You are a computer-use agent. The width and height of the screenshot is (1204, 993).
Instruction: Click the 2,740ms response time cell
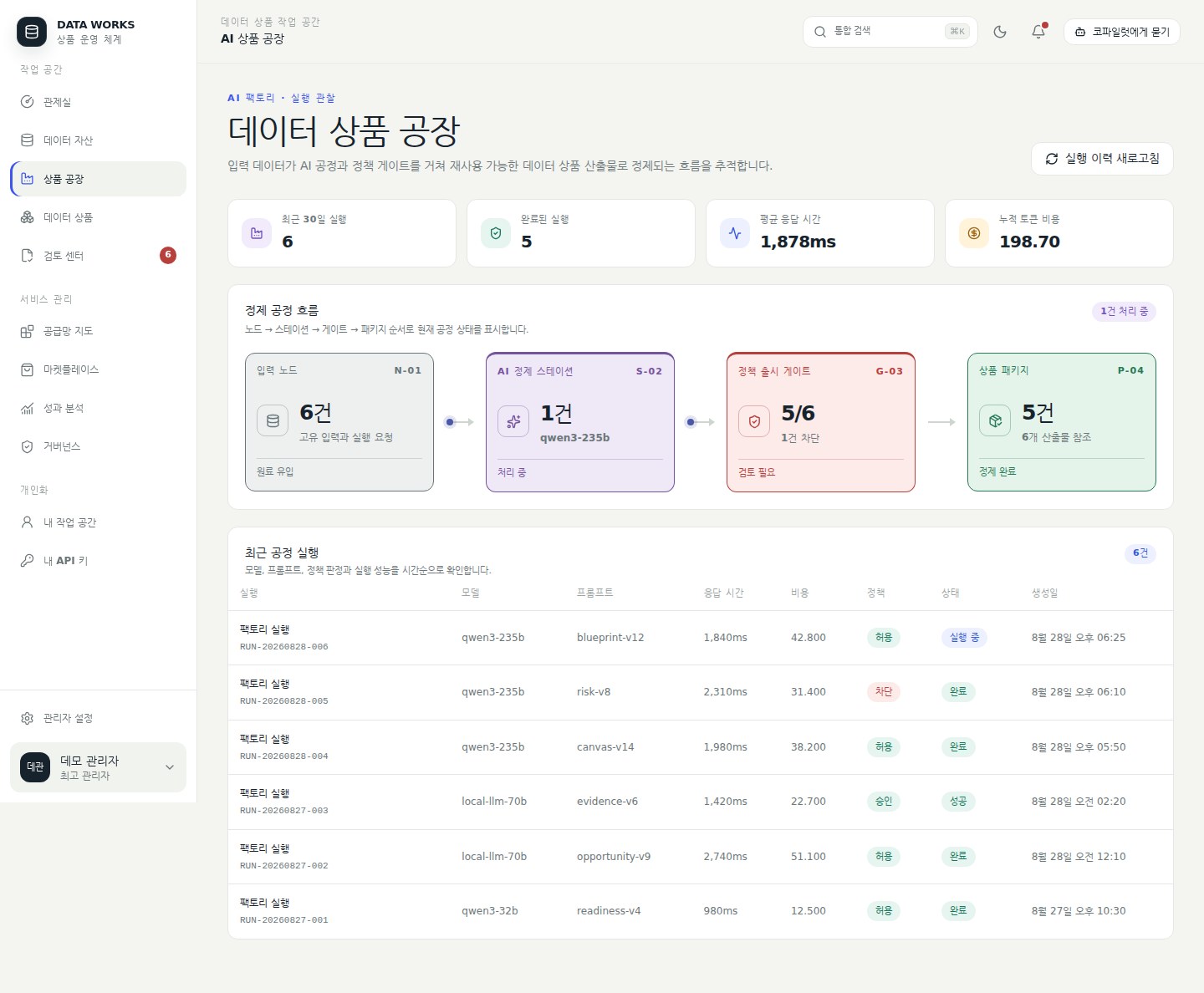(726, 857)
